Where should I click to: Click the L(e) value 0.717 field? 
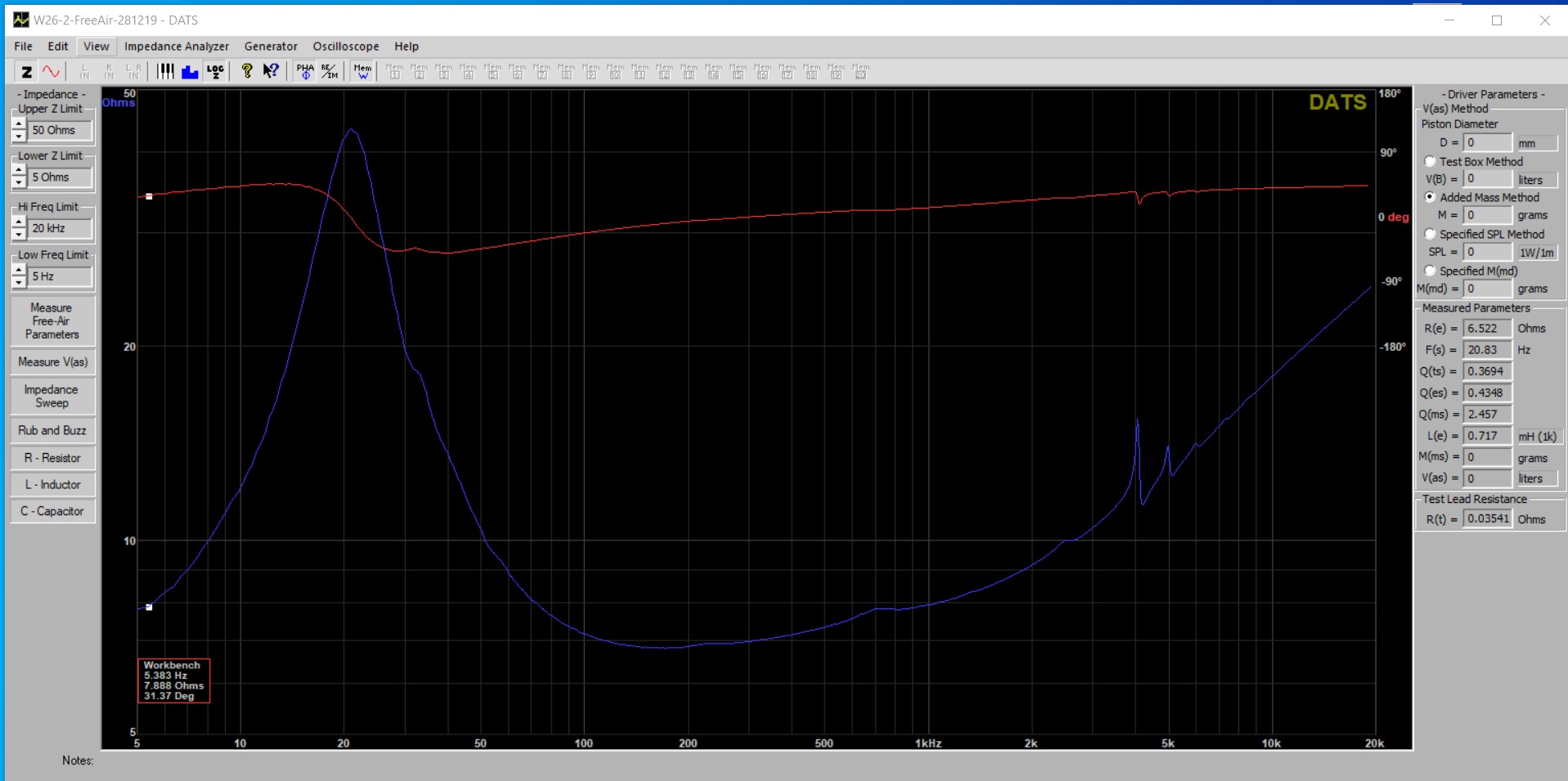pyautogui.click(x=1487, y=436)
